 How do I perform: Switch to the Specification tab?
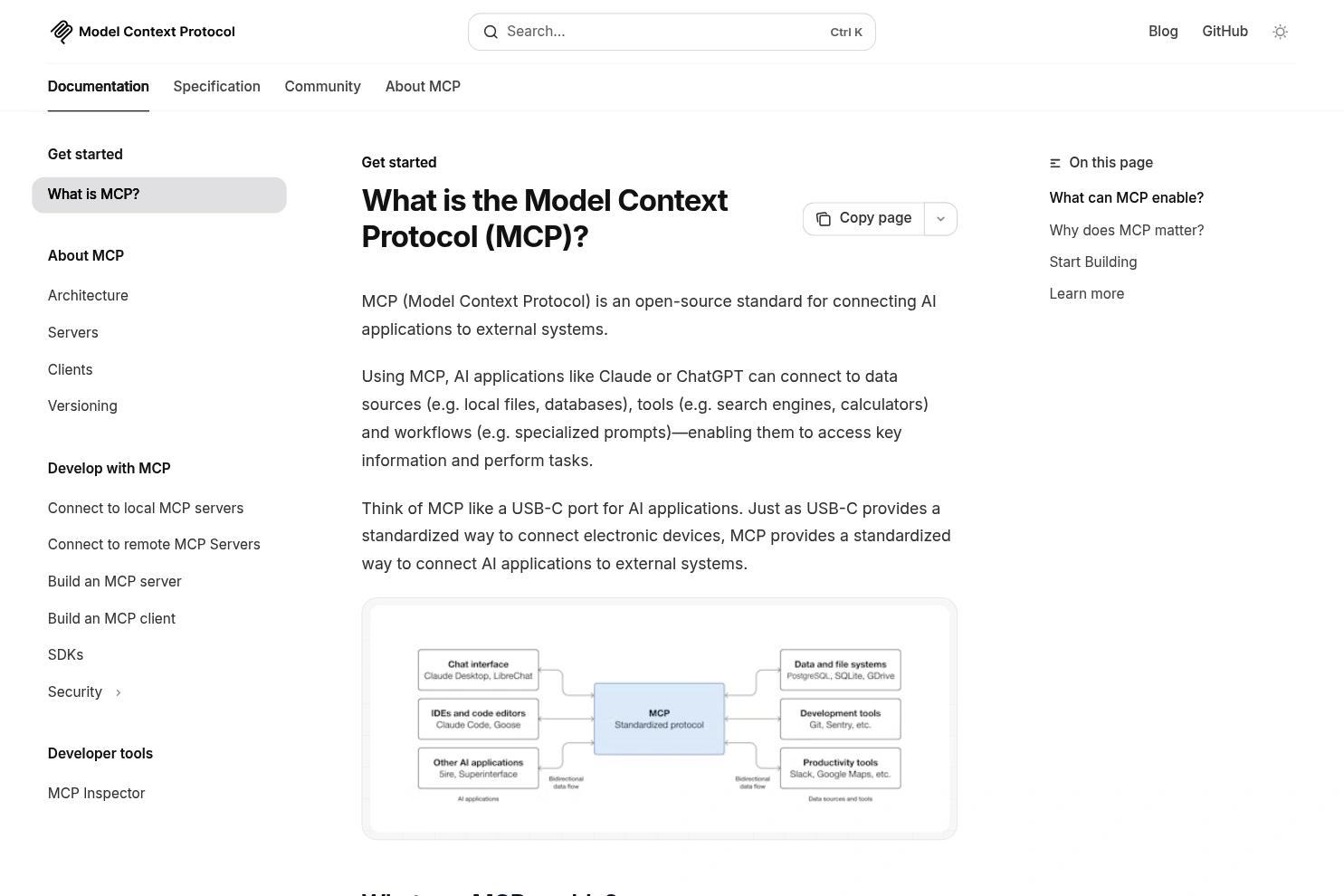(x=216, y=86)
